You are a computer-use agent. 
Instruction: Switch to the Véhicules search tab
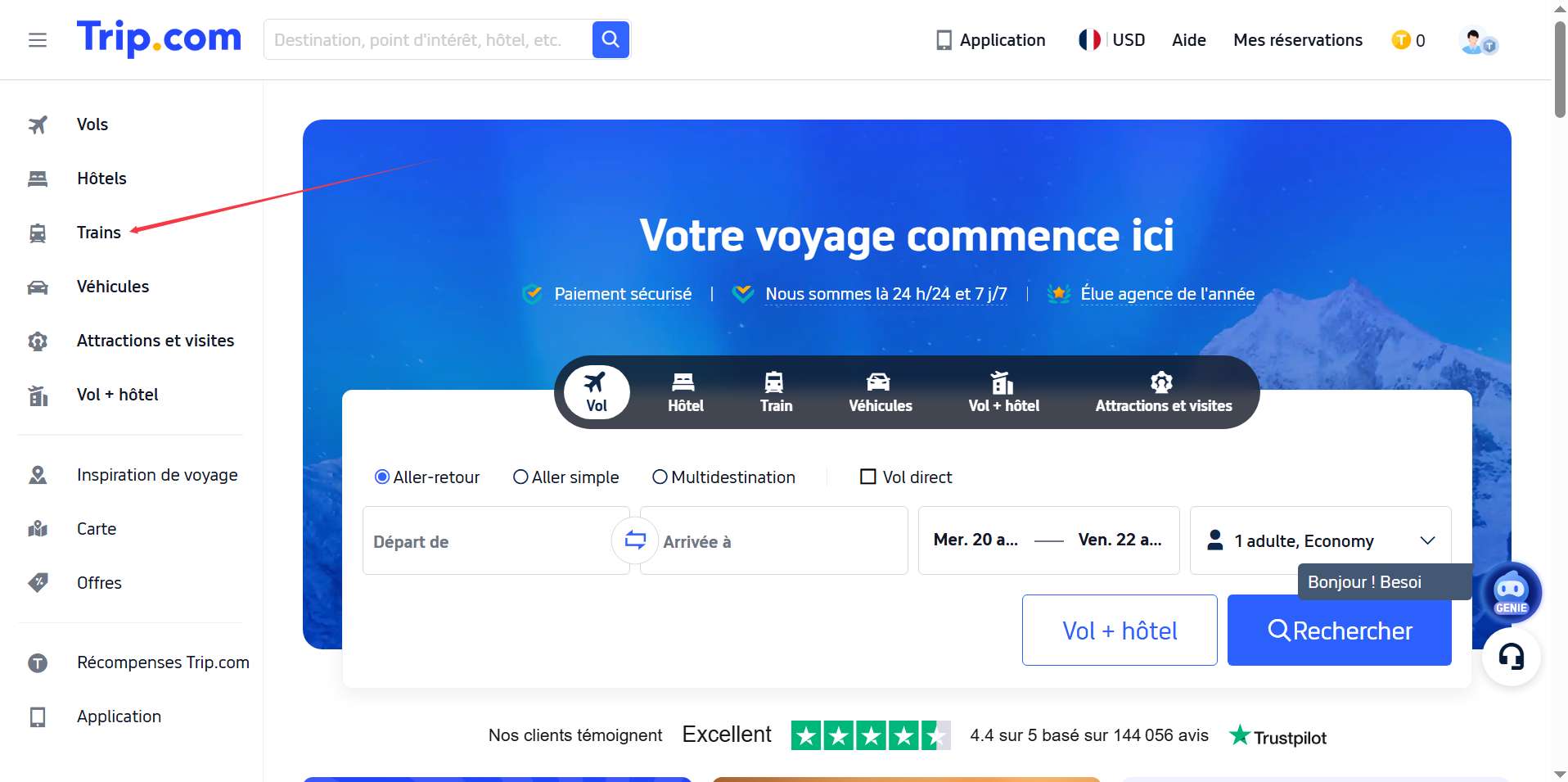[880, 392]
